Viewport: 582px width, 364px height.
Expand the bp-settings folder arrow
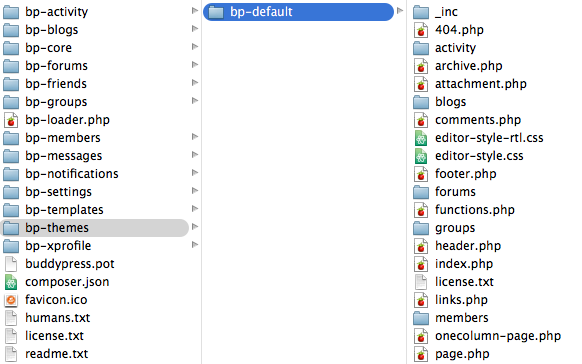[194, 191]
